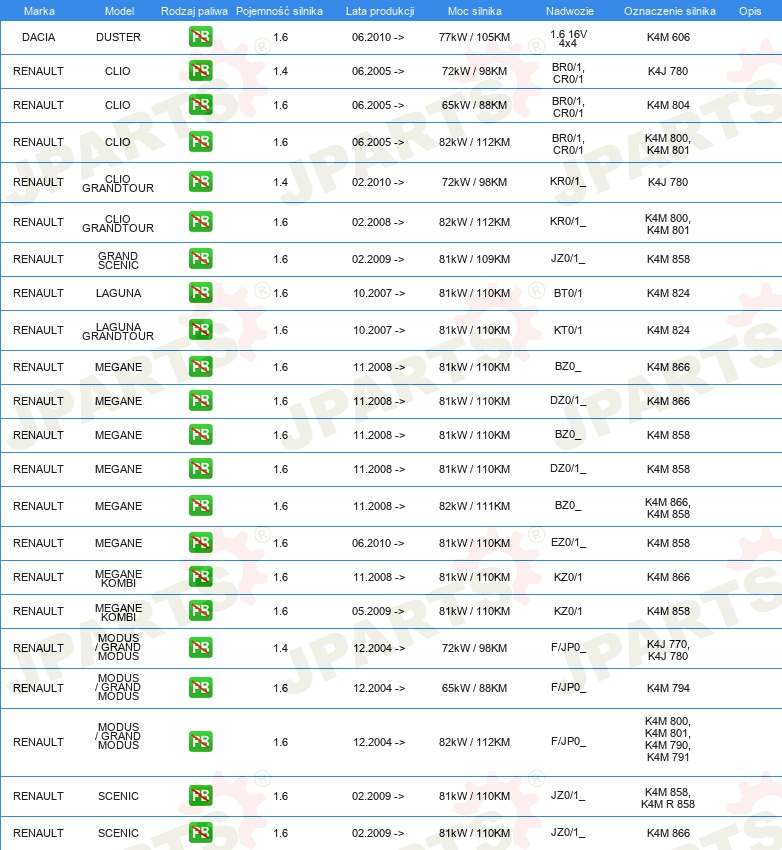Click the K4M 794 engine code
Image resolution: width=782 pixels, height=850 pixels.
pos(668,688)
